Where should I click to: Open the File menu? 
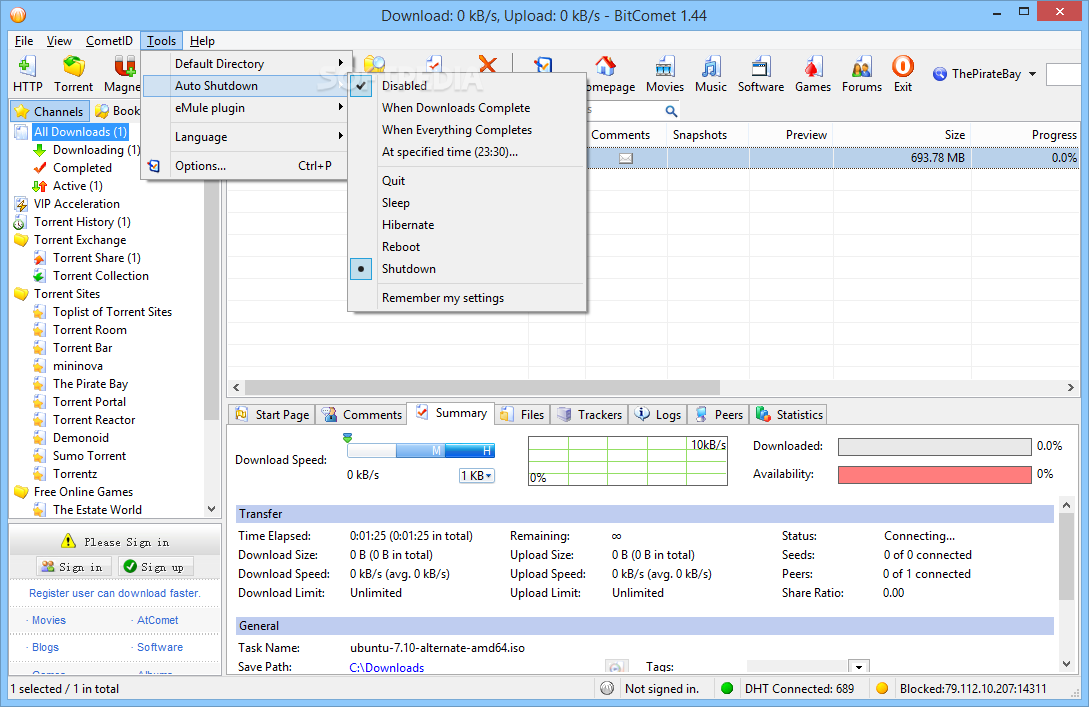click(x=24, y=41)
